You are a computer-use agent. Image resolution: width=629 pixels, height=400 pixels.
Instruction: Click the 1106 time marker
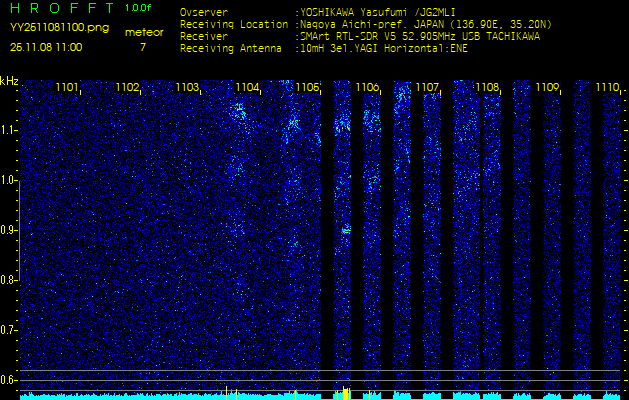point(368,87)
